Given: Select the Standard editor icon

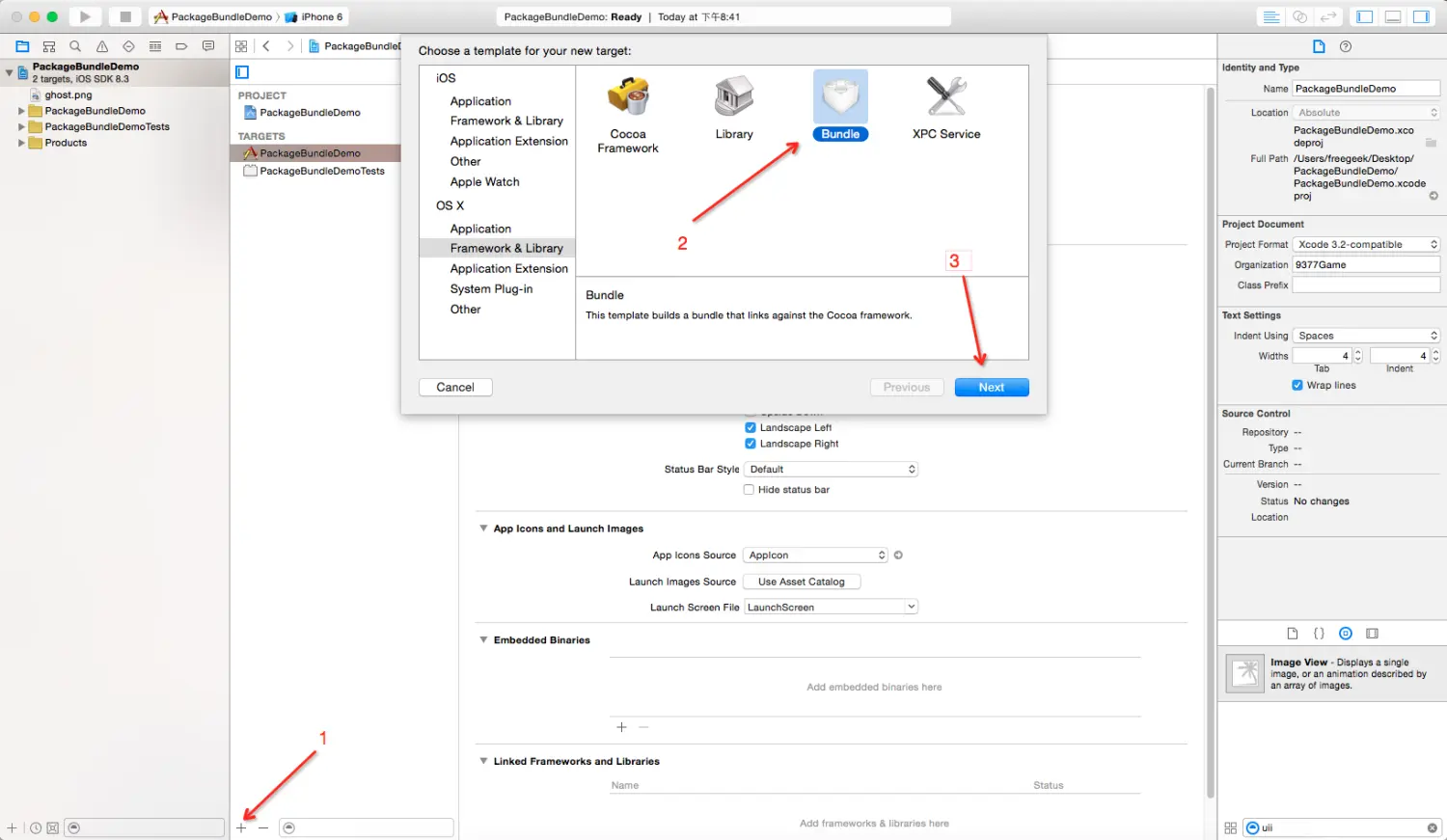Looking at the screenshot, I should pyautogui.click(x=1271, y=16).
